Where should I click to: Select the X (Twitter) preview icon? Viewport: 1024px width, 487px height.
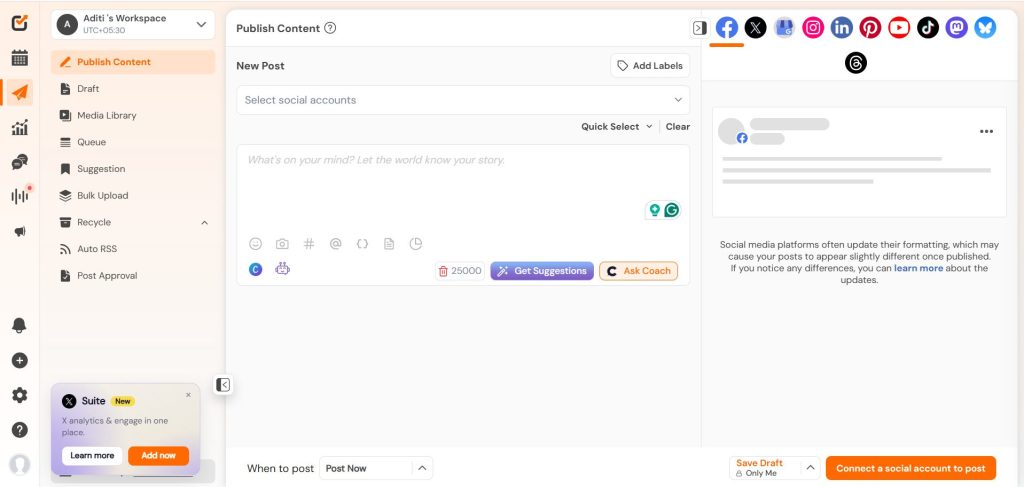coord(756,27)
